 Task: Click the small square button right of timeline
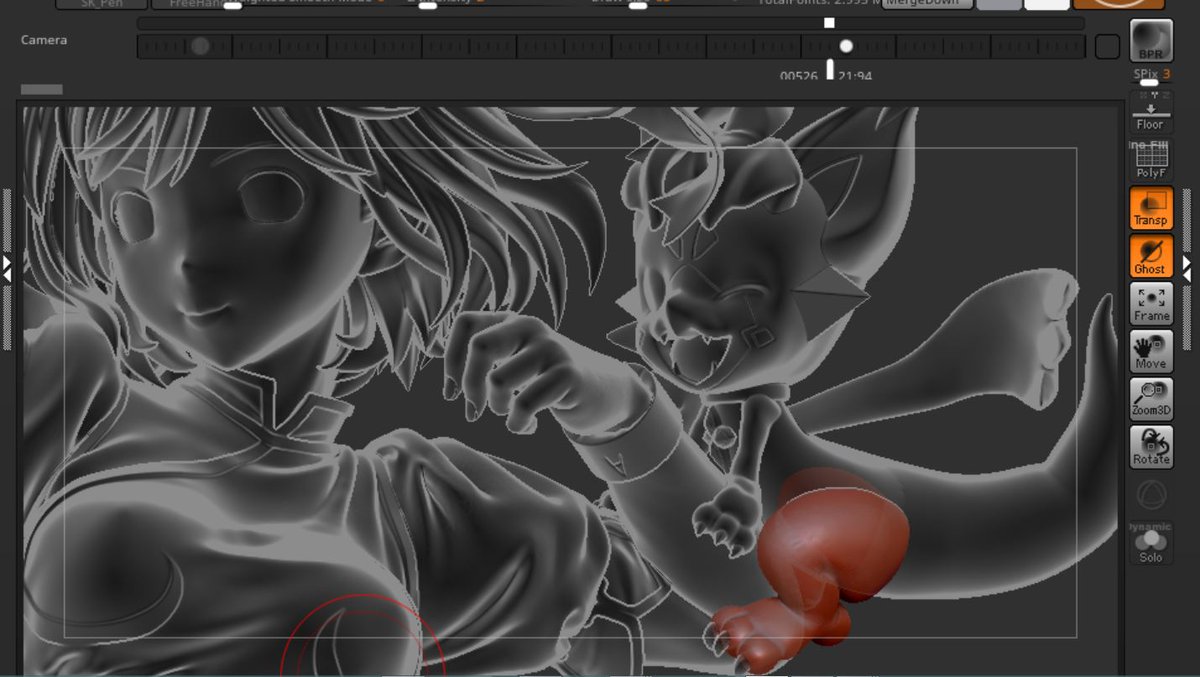click(1107, 46)
